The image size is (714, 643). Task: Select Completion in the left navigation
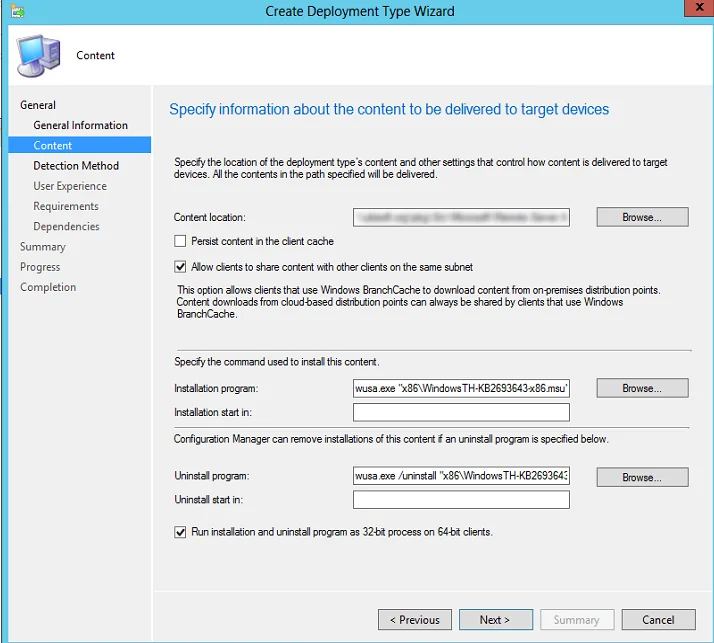(48, 287)
